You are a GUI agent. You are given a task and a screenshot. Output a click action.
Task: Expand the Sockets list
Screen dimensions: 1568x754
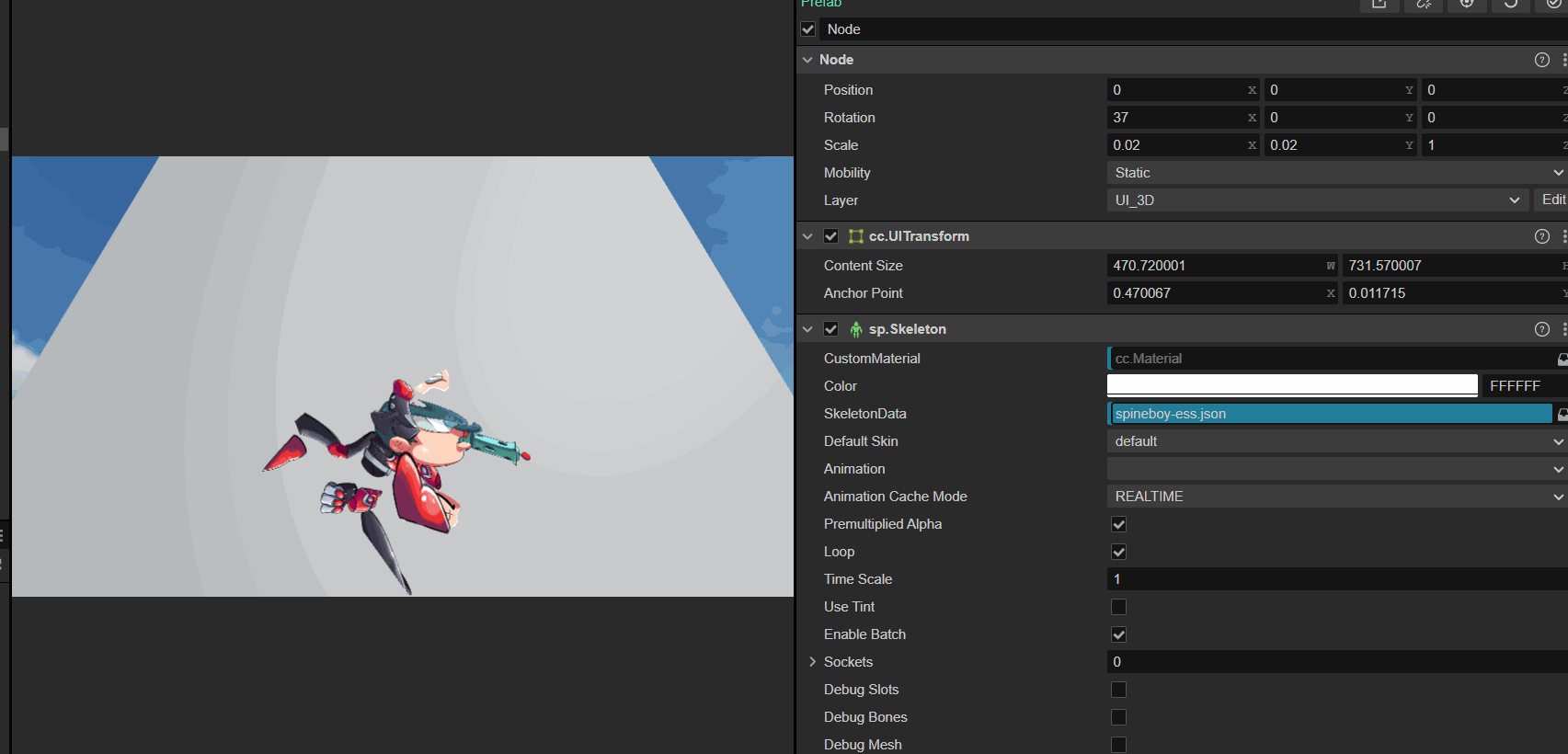813,662
